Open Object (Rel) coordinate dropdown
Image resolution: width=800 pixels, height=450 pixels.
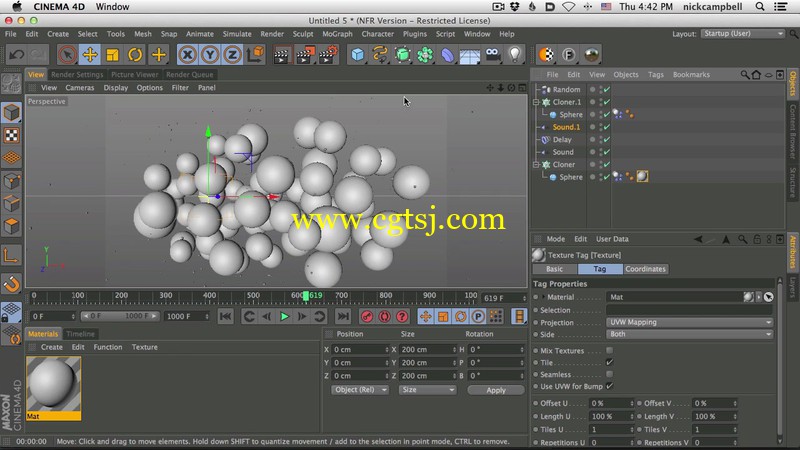pos(360,390)
